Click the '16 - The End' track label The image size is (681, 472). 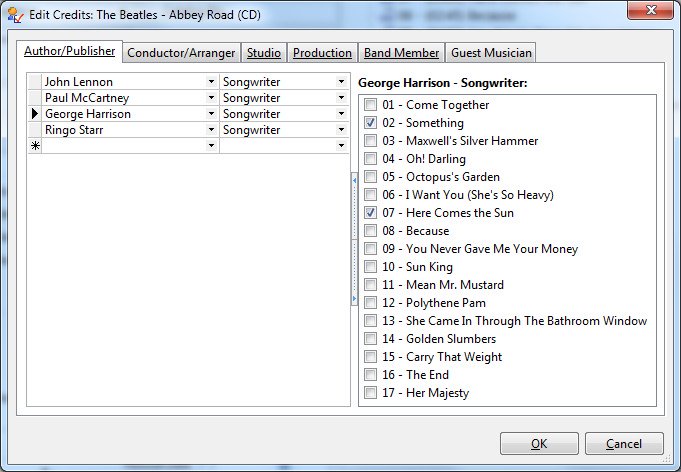[416, 375]
